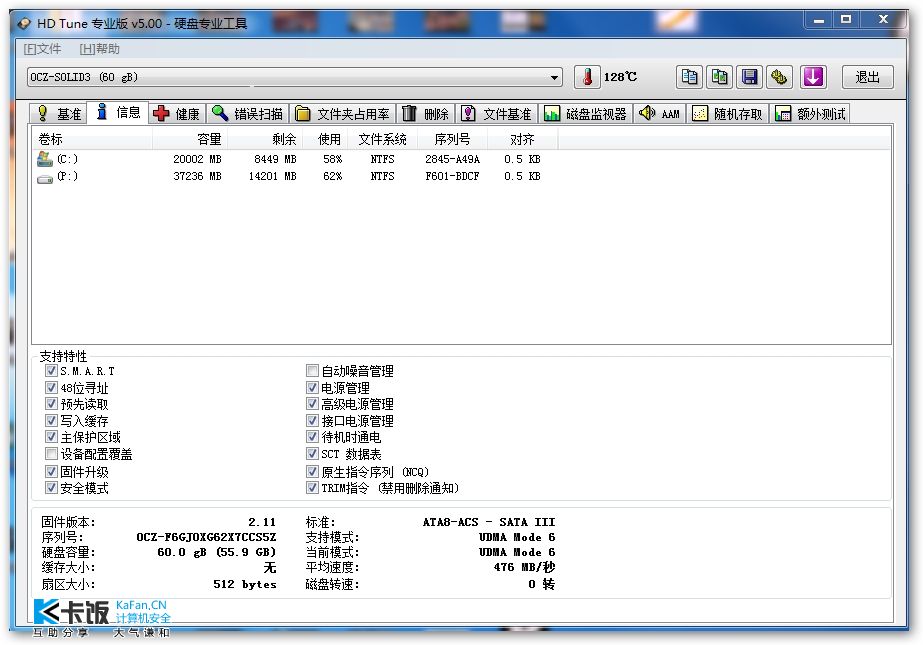Screen dimensions: 923x645
Task: Click the firmware version 2.11 value
Action: click(262, 522)
